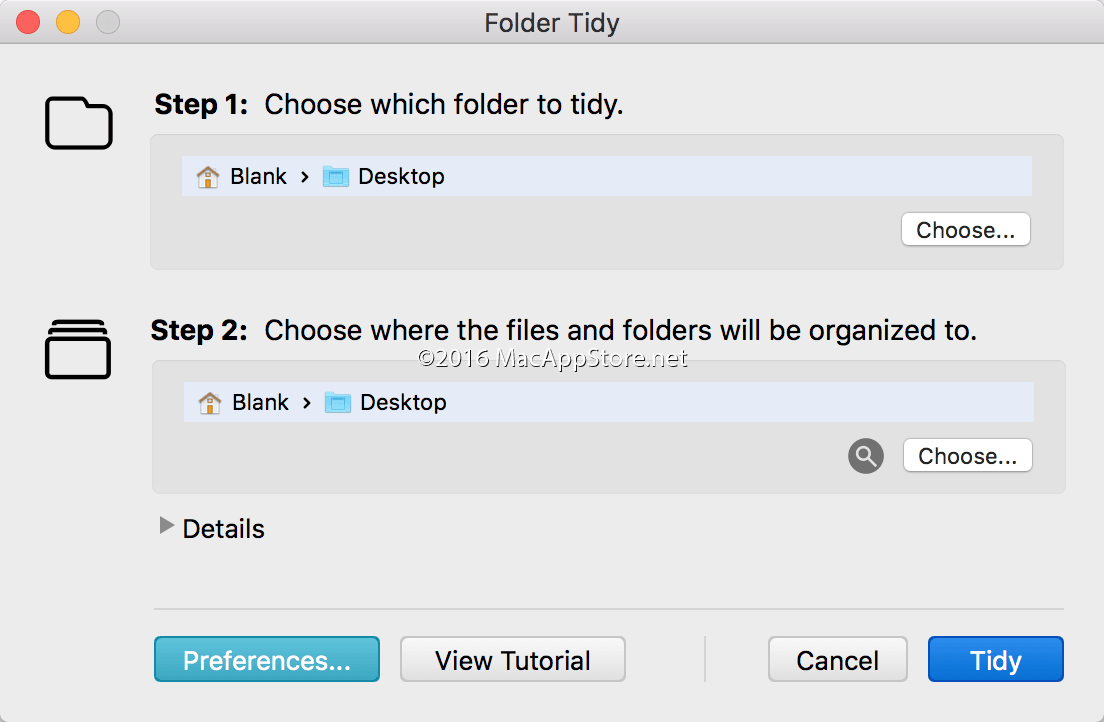The image size is (1104, 722).
Task: Expand the Details disclosure triangle
Action: tap(167, 526)
